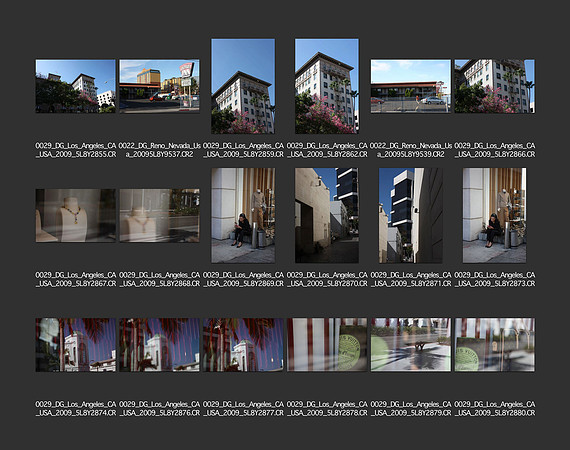Image resolution: width=570 pixels, height=450 pixels.
Task: Select thumbnail 5L8Y2867 necklace display bust
Action: (76, 216)
